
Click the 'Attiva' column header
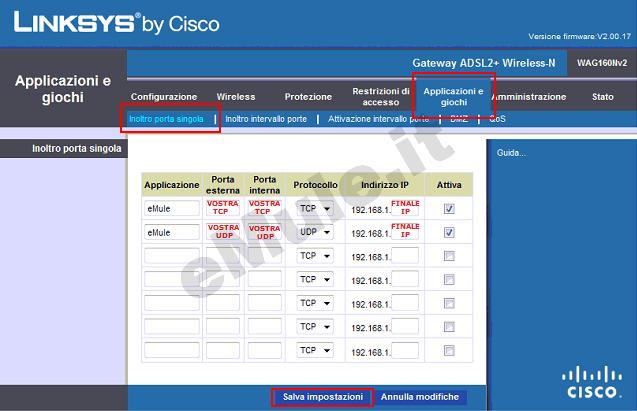point(449,185)
